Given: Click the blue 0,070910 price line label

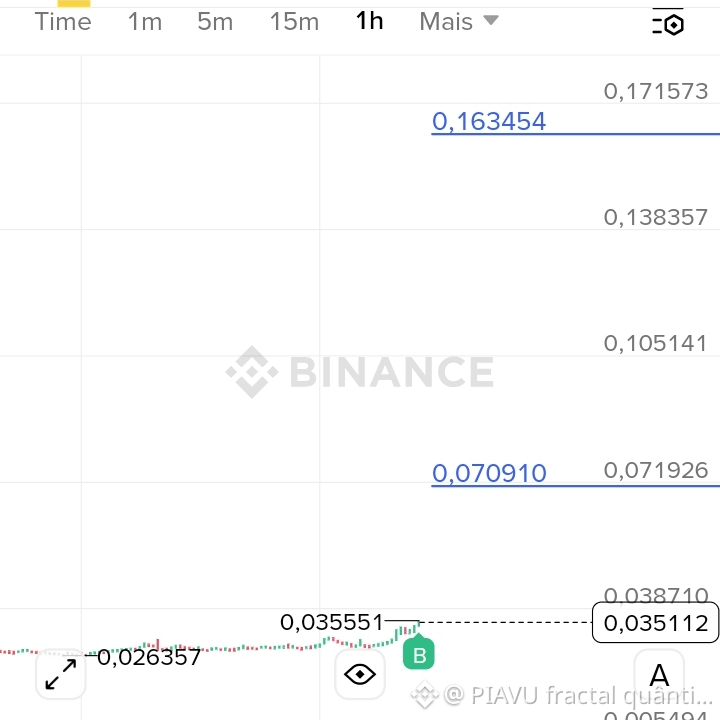Looking at the screenshot, I should [489, 473].
